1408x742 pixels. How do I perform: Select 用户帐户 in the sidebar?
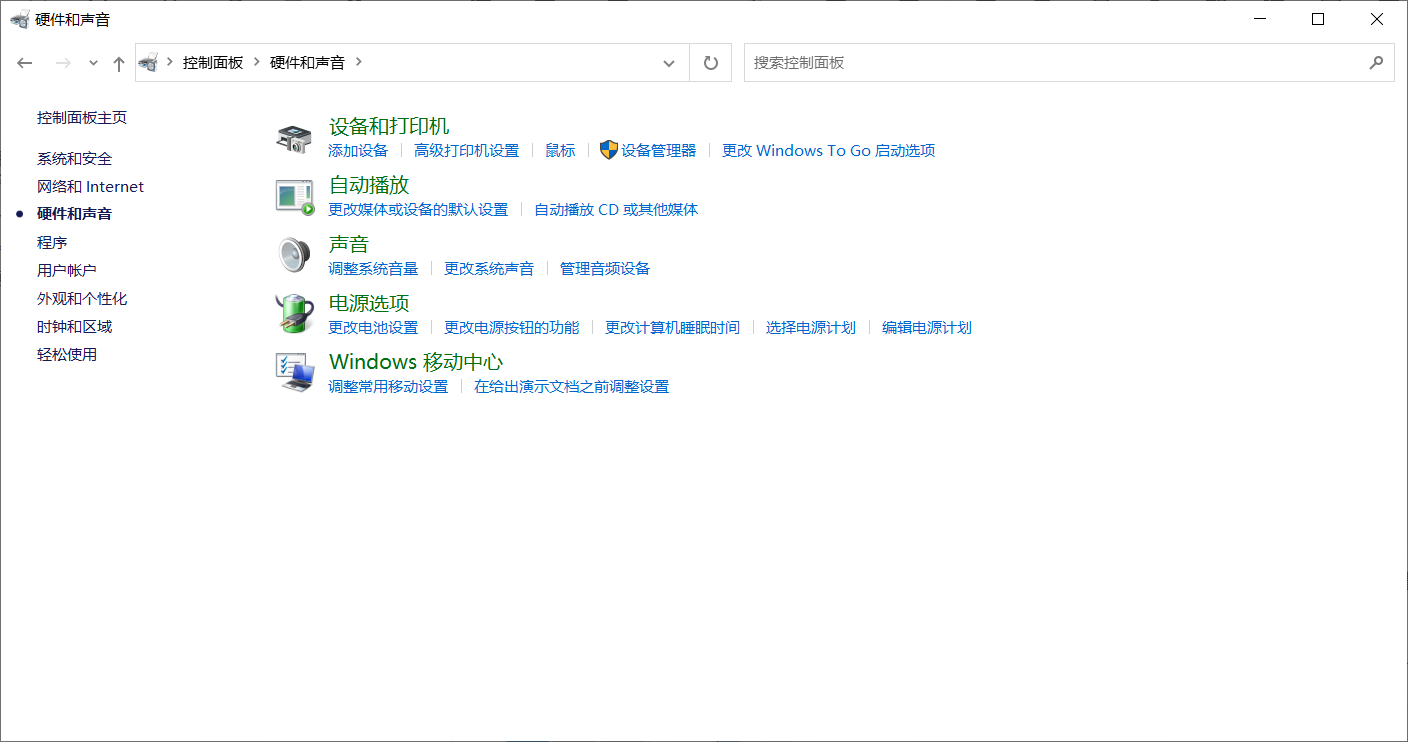click(67, 270)
